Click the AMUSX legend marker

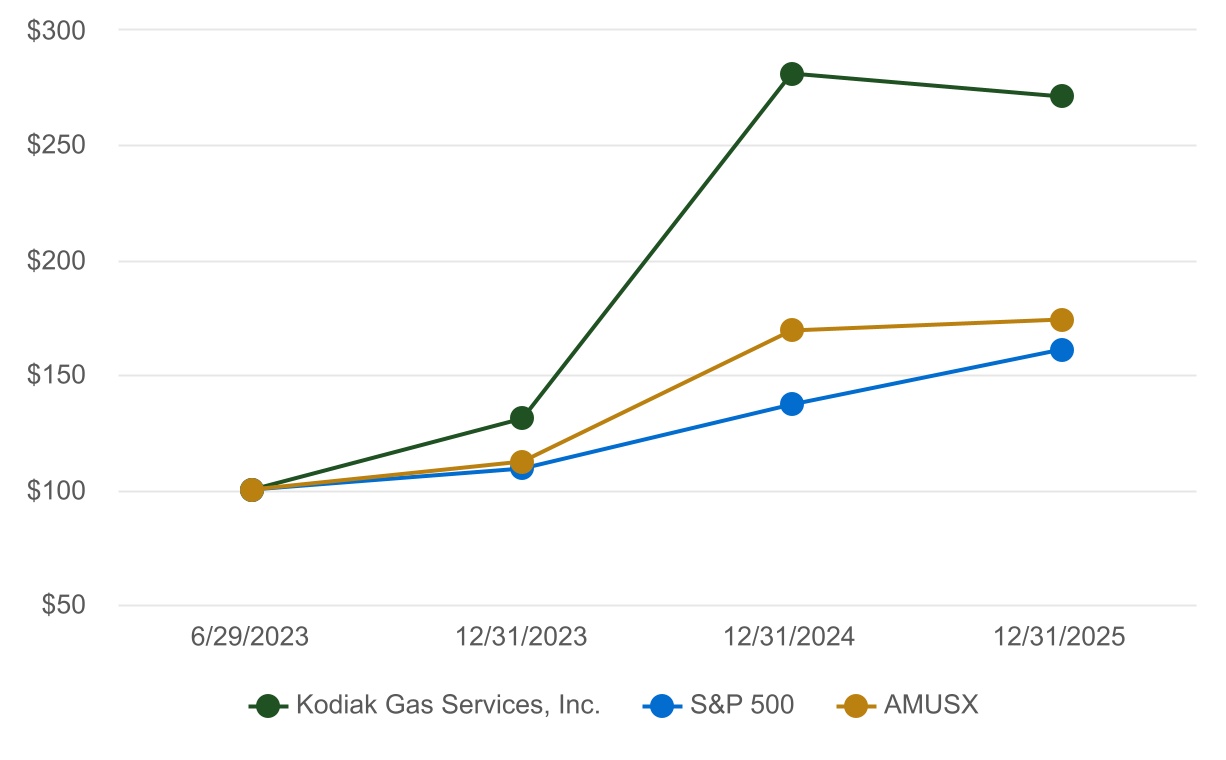click(x=854, y=706)
